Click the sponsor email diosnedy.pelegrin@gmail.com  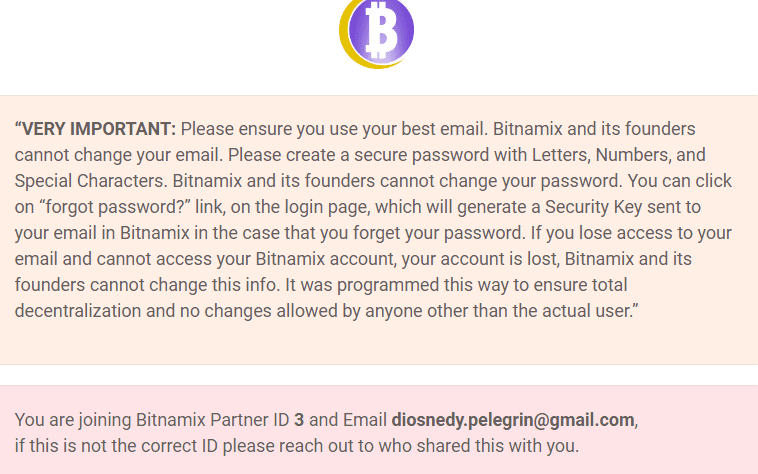point(513,420)
